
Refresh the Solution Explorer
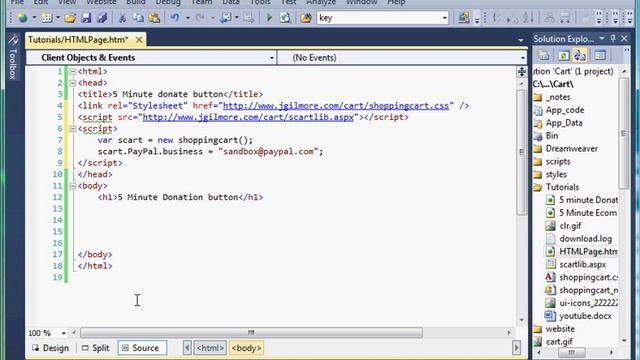pyautogui.click(x=564, y=55)
